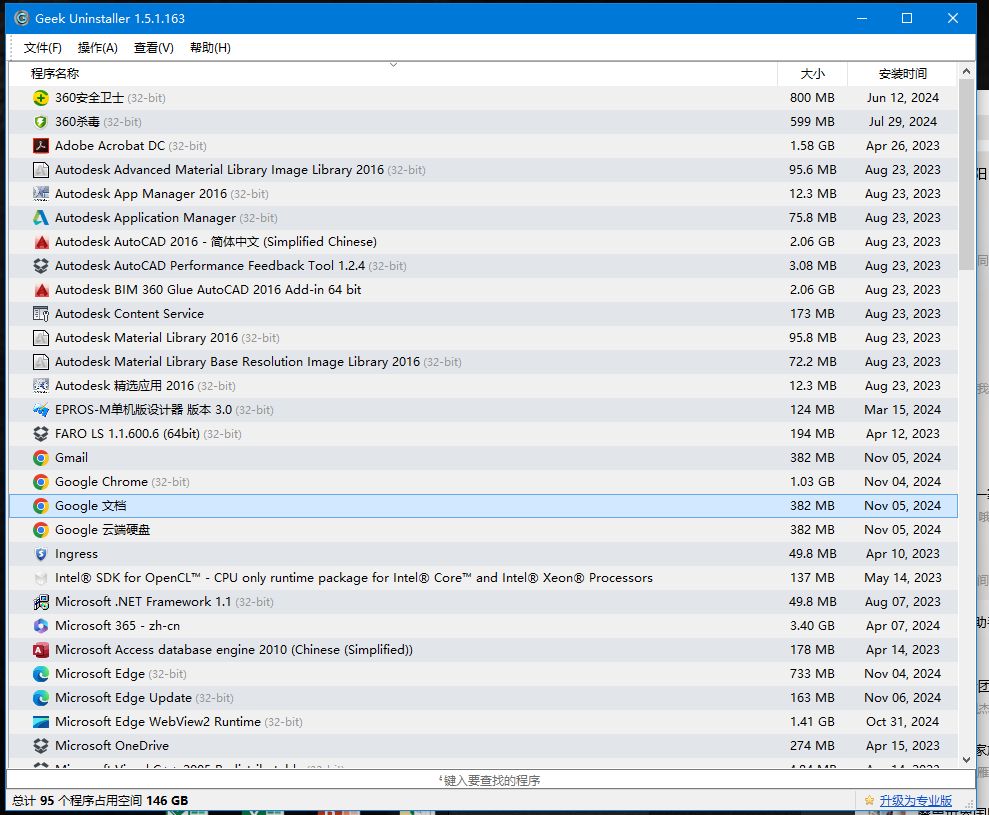Click the Microsoft Edge WebView2 Runtime icon
The width and height of the screenshot is (989, 815).
40,722
